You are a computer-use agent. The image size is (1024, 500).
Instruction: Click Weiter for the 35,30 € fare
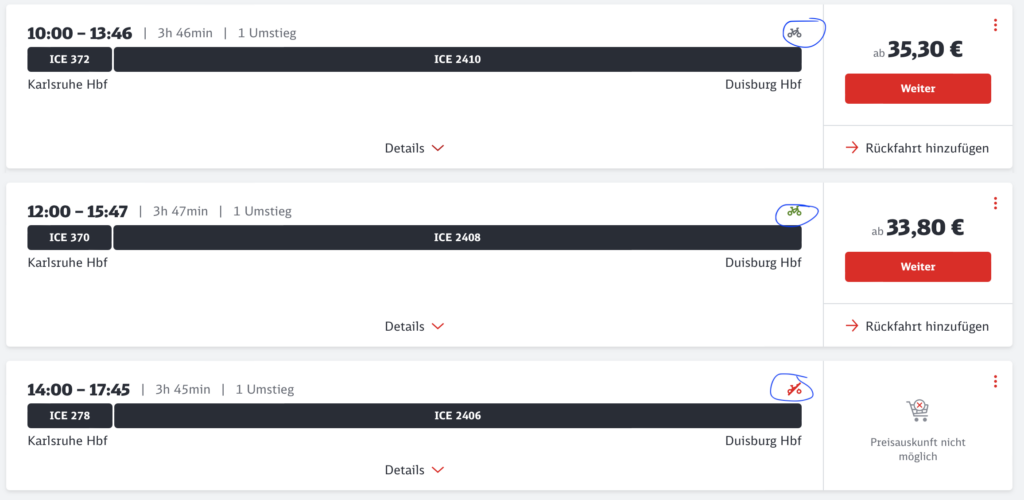click(918, 89)
